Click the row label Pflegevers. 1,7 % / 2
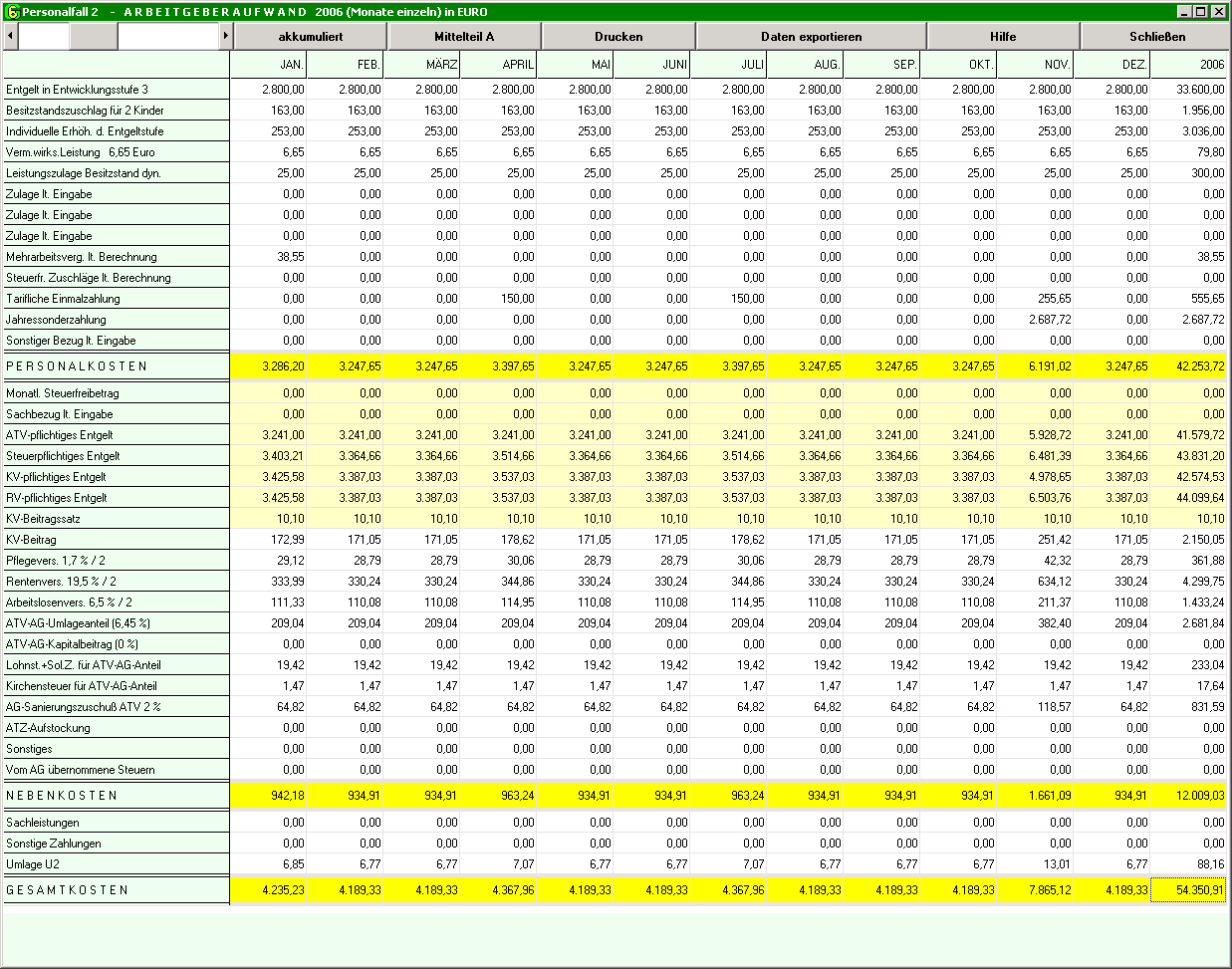Viewport: 1232px width, 969px height. pyautogui.click(x=117, y=561)
